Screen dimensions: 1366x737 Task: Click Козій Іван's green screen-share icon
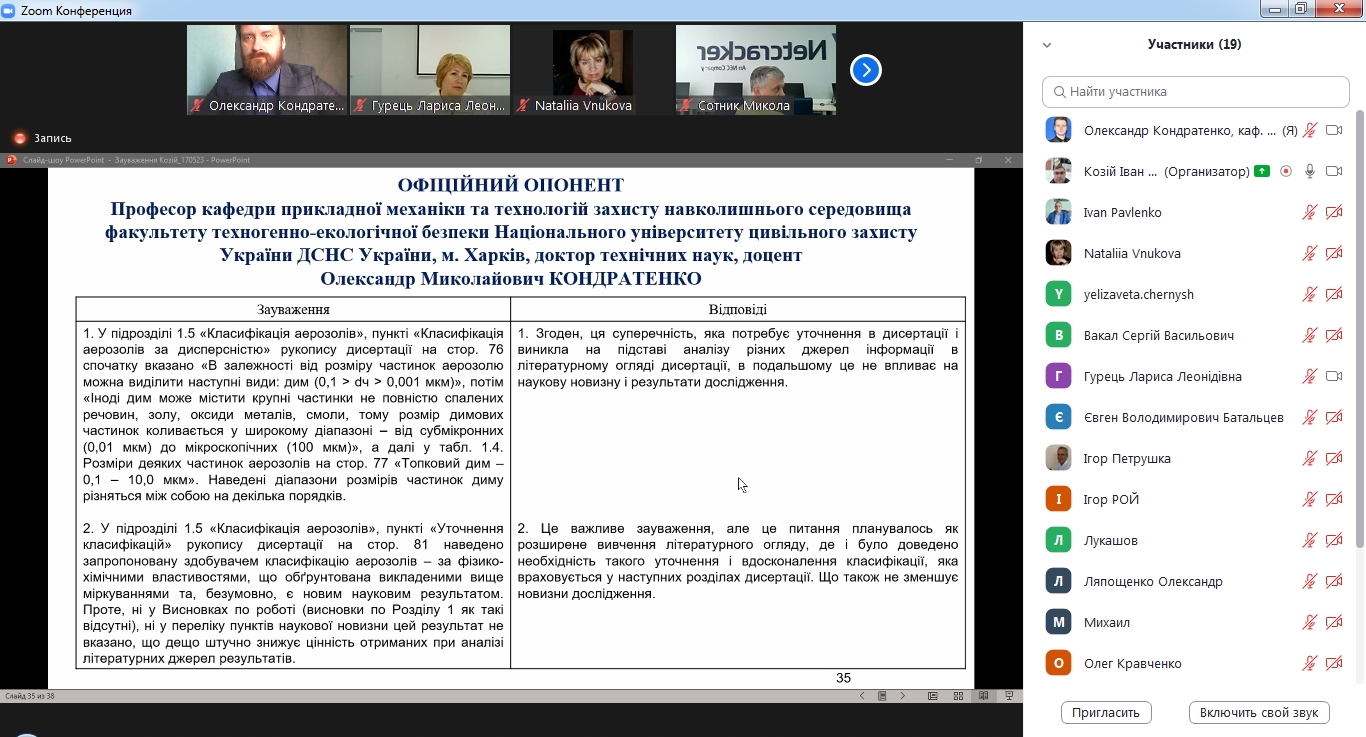tap(1262, 171)
